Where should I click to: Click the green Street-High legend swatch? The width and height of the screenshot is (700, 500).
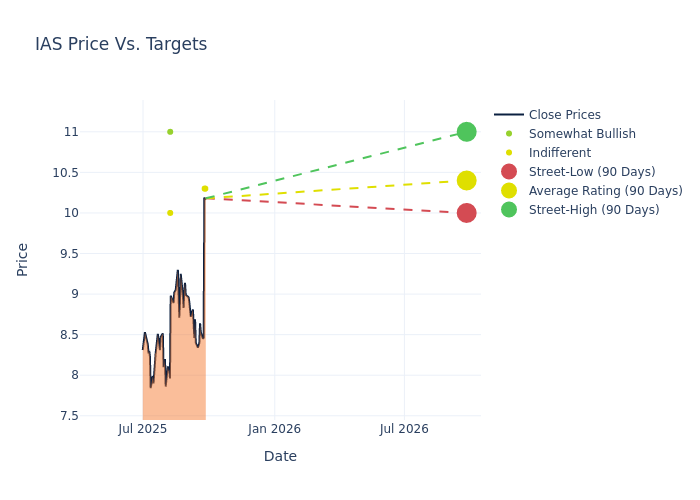pyautogui.click(x=509, y=210)
